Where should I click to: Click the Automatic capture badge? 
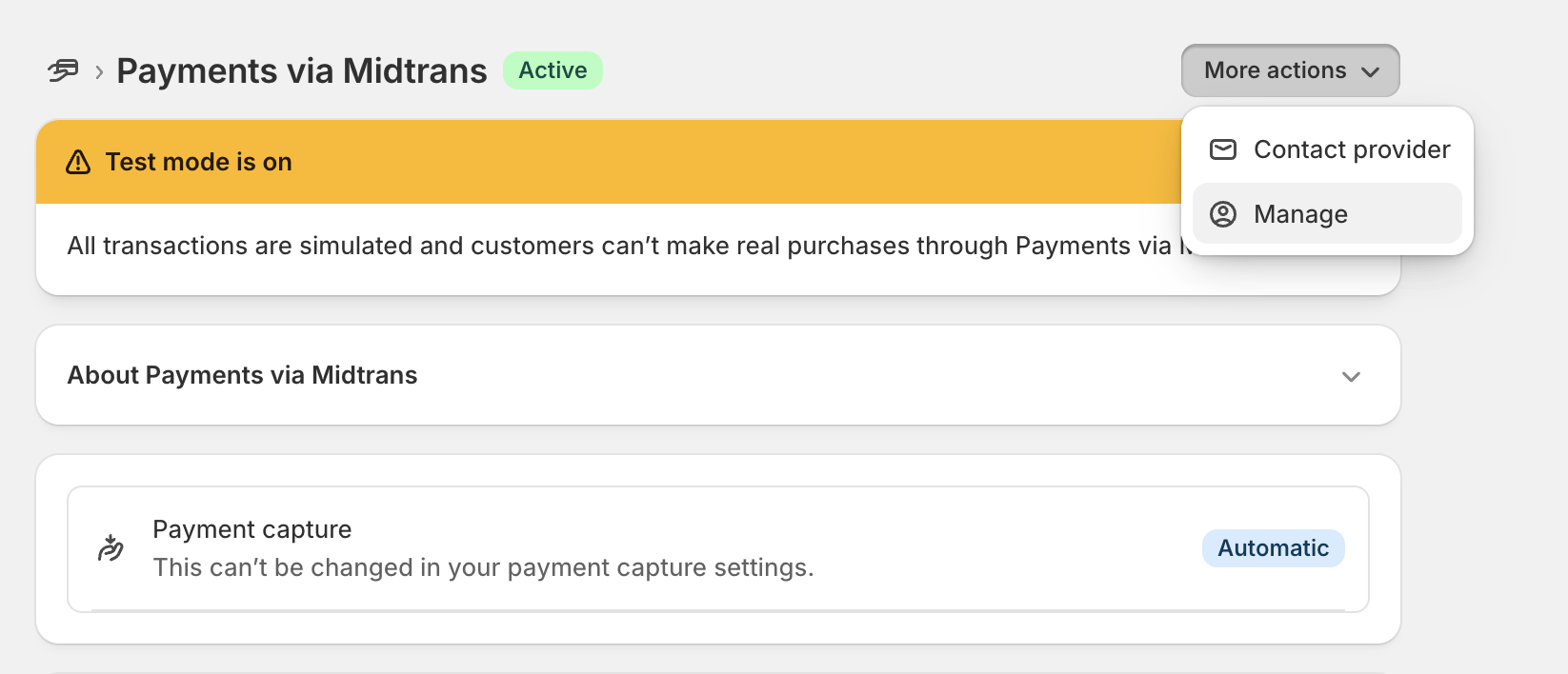pyautogui.click(x=1273, y=548)
